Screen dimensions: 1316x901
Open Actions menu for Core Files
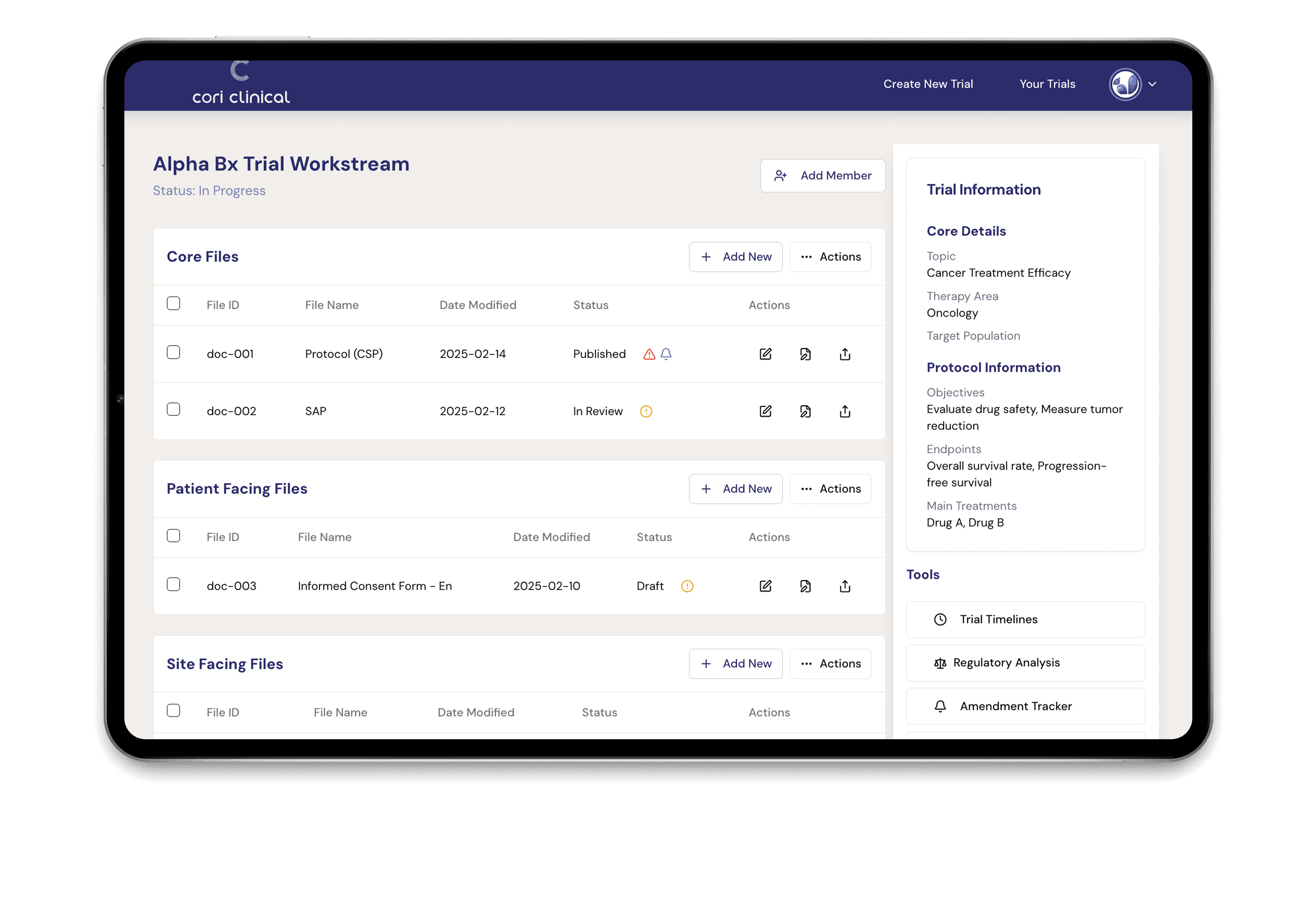[x=830, y=257]
